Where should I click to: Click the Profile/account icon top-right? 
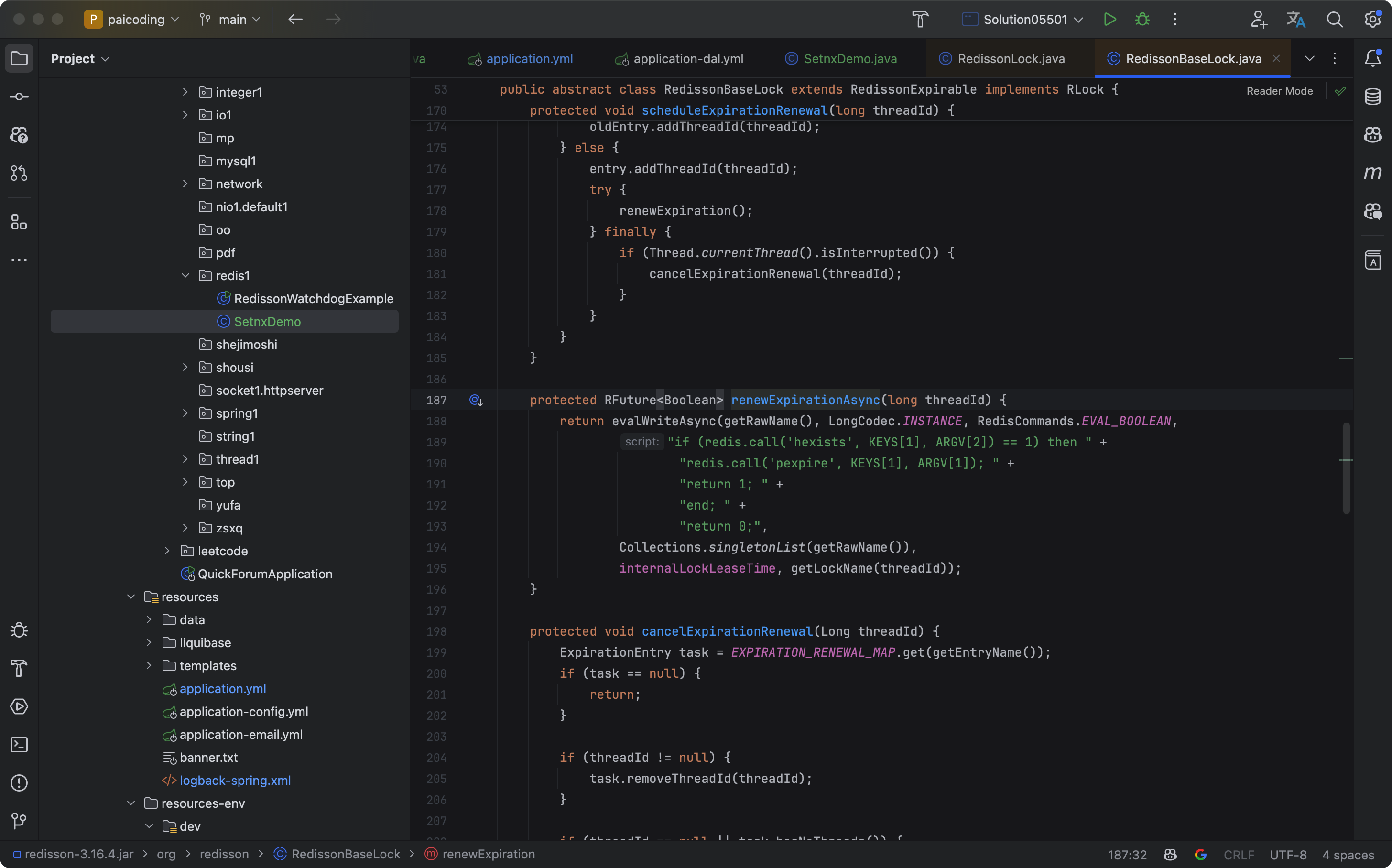pyautogui.click(x=1258, y=20)
